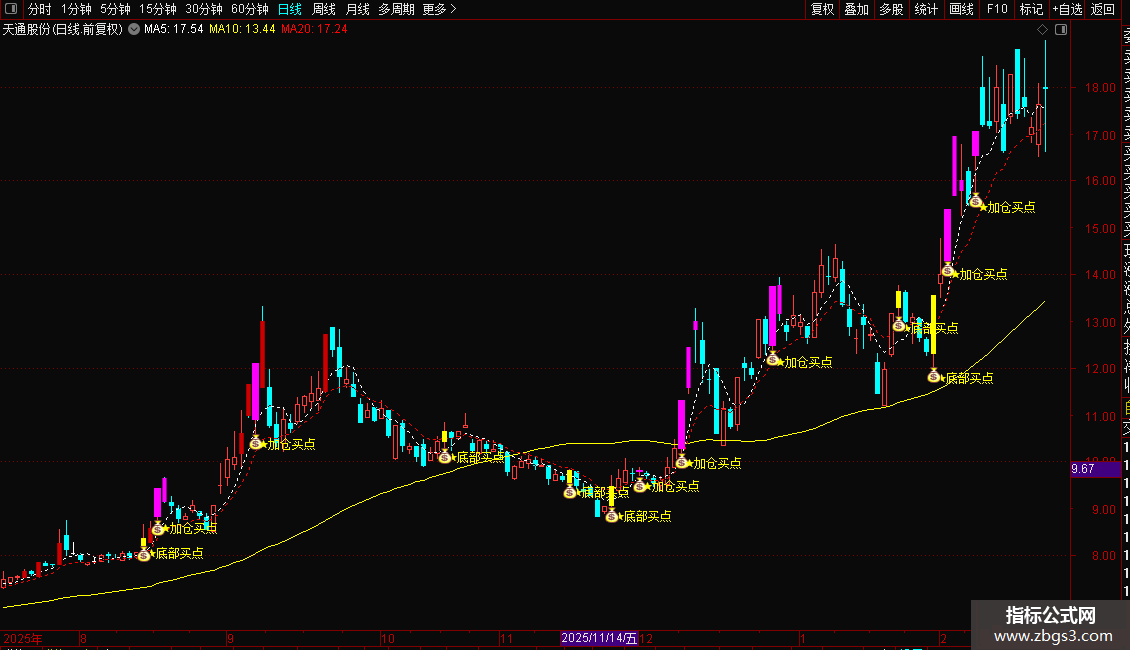Click the 加仓买点 money-bag icon near 14.00
This screenshot has height=650, width=1130.
click(948, 271)
